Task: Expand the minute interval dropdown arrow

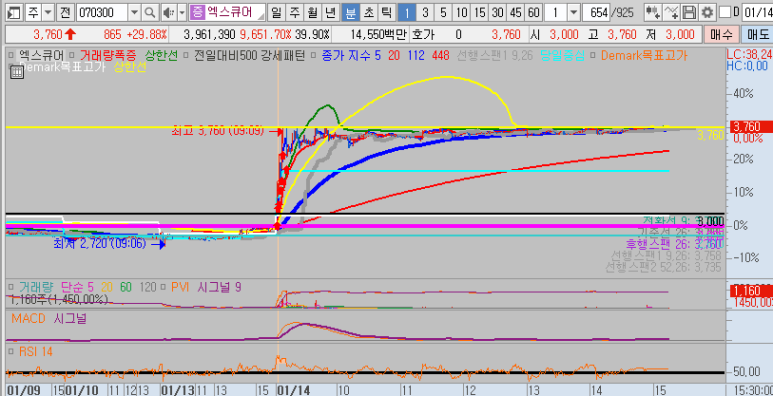Action: 573,12
